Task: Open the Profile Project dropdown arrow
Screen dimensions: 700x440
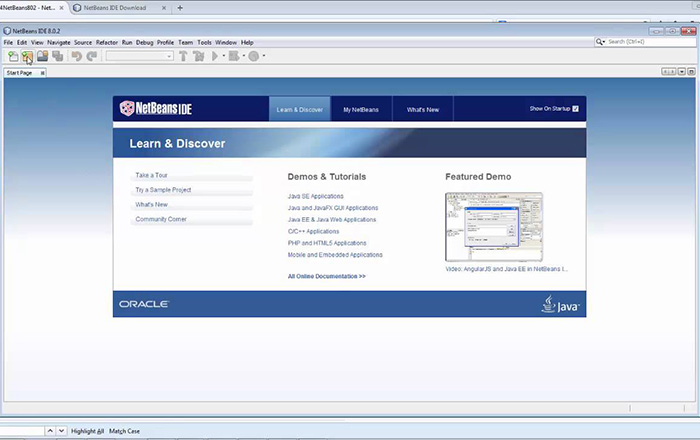Action: point(264,56)
